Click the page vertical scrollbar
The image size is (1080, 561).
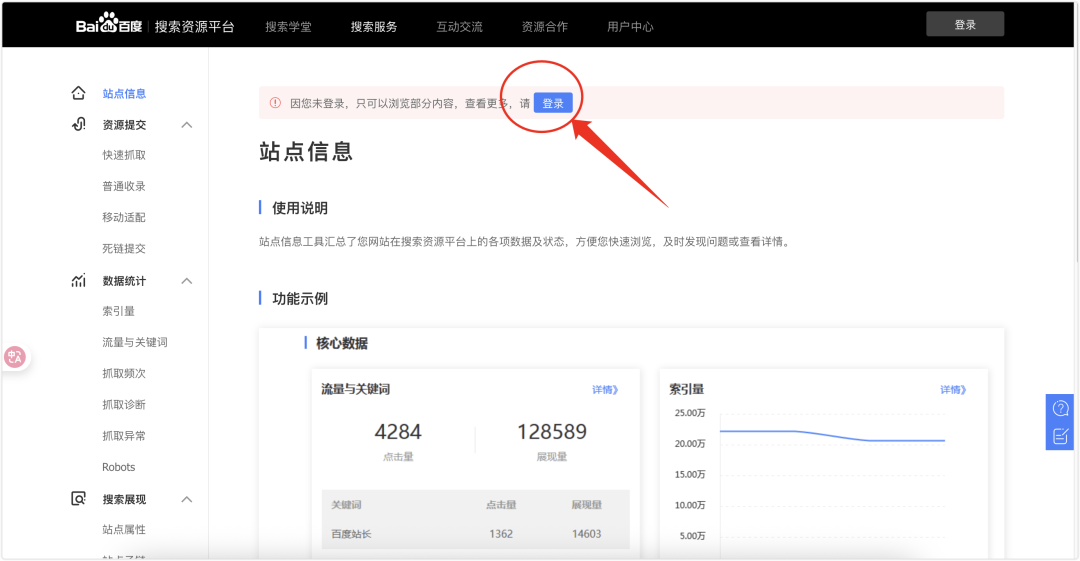point(1076,155)
